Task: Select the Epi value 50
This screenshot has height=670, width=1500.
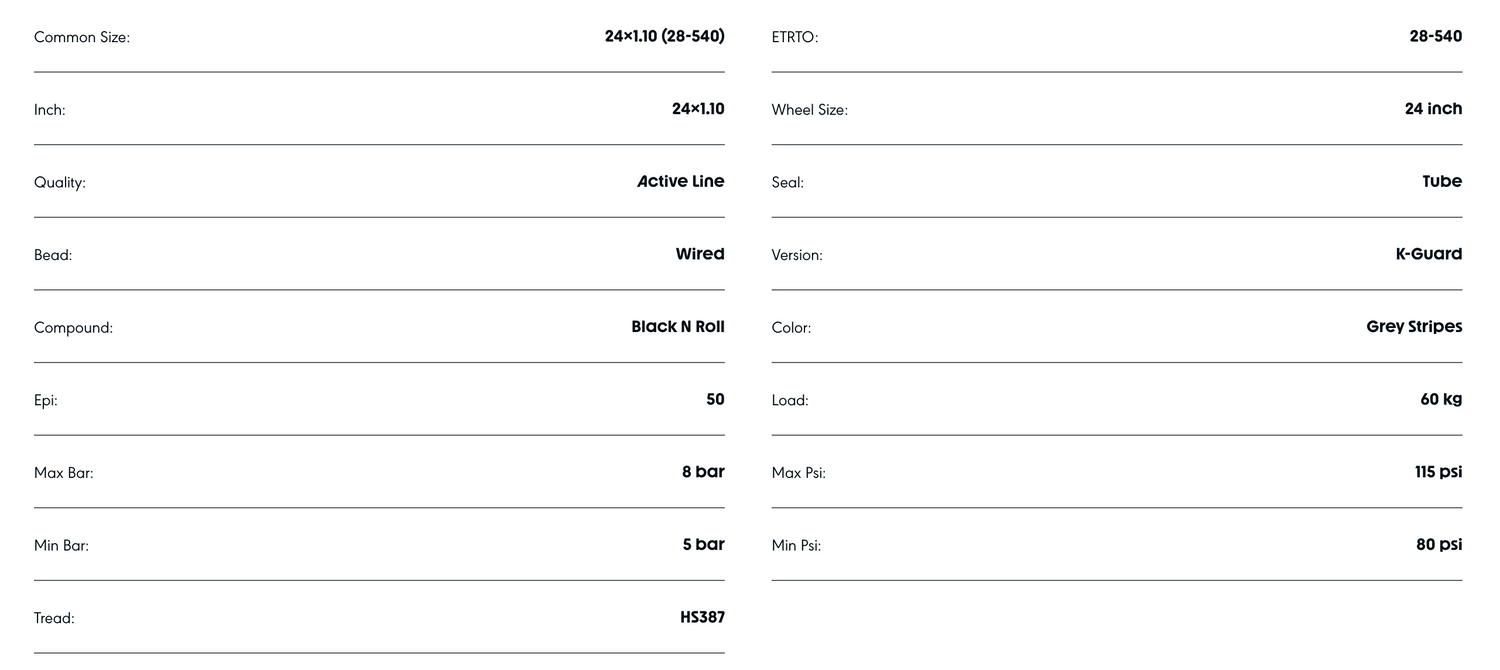Action: 715,399
